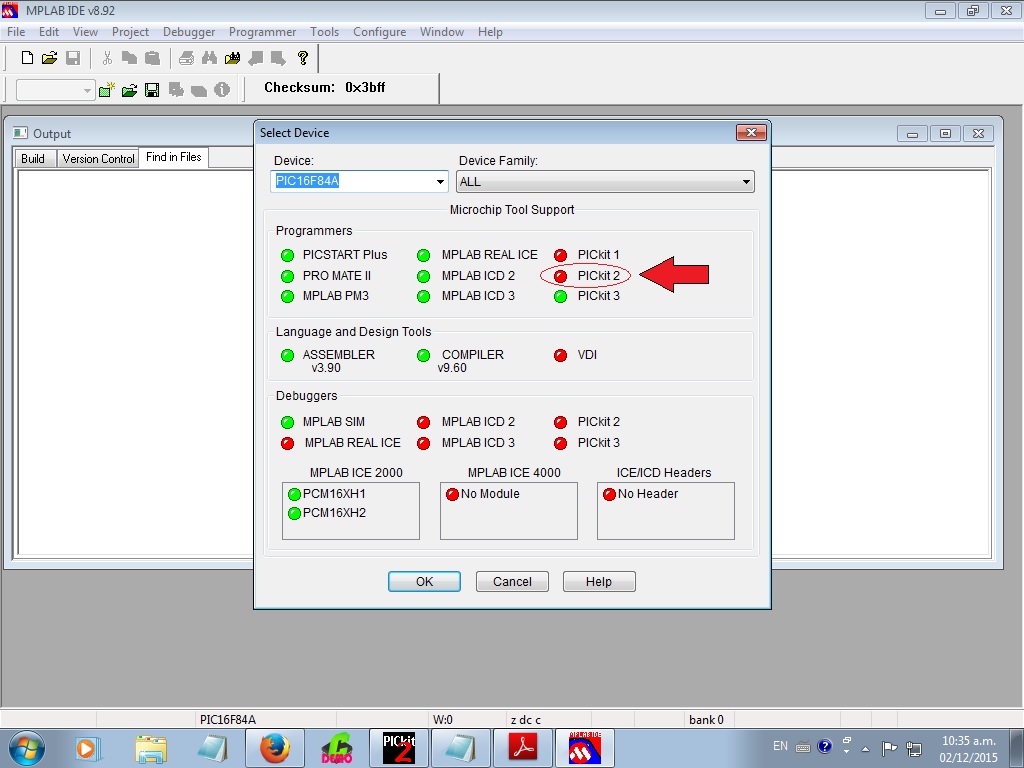1024x768 pixels.
Task: Open the File menu
Action: pyautogui.click(x=16, y=32)
